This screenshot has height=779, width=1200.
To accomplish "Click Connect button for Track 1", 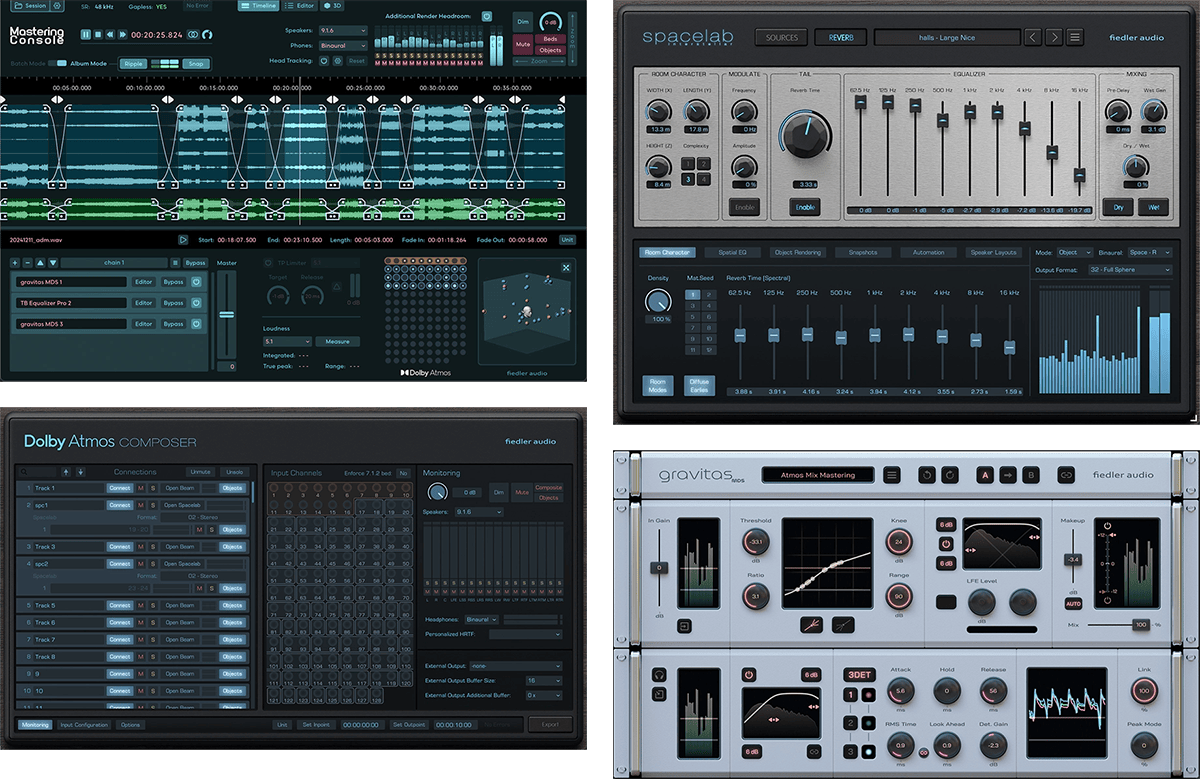I will (x=120, y=488).
